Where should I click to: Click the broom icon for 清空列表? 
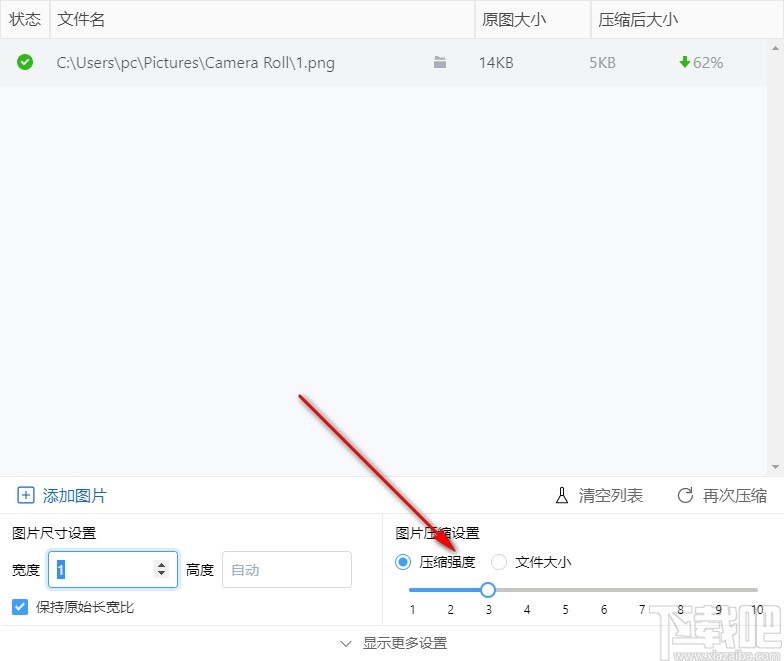[562, 495]
